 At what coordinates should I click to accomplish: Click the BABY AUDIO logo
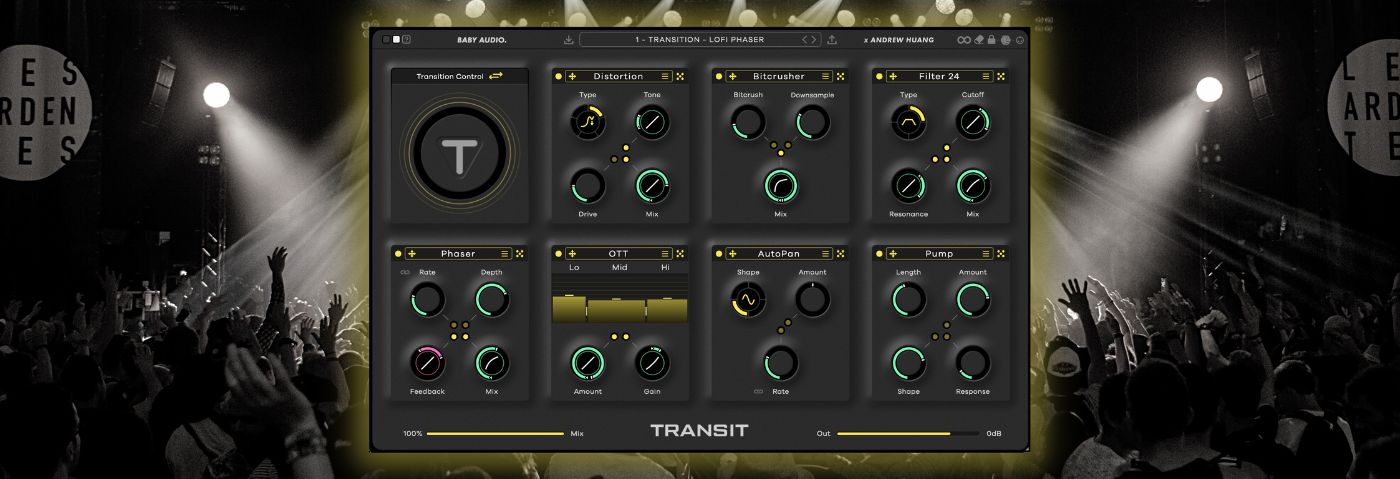click(x=482, y=40)
